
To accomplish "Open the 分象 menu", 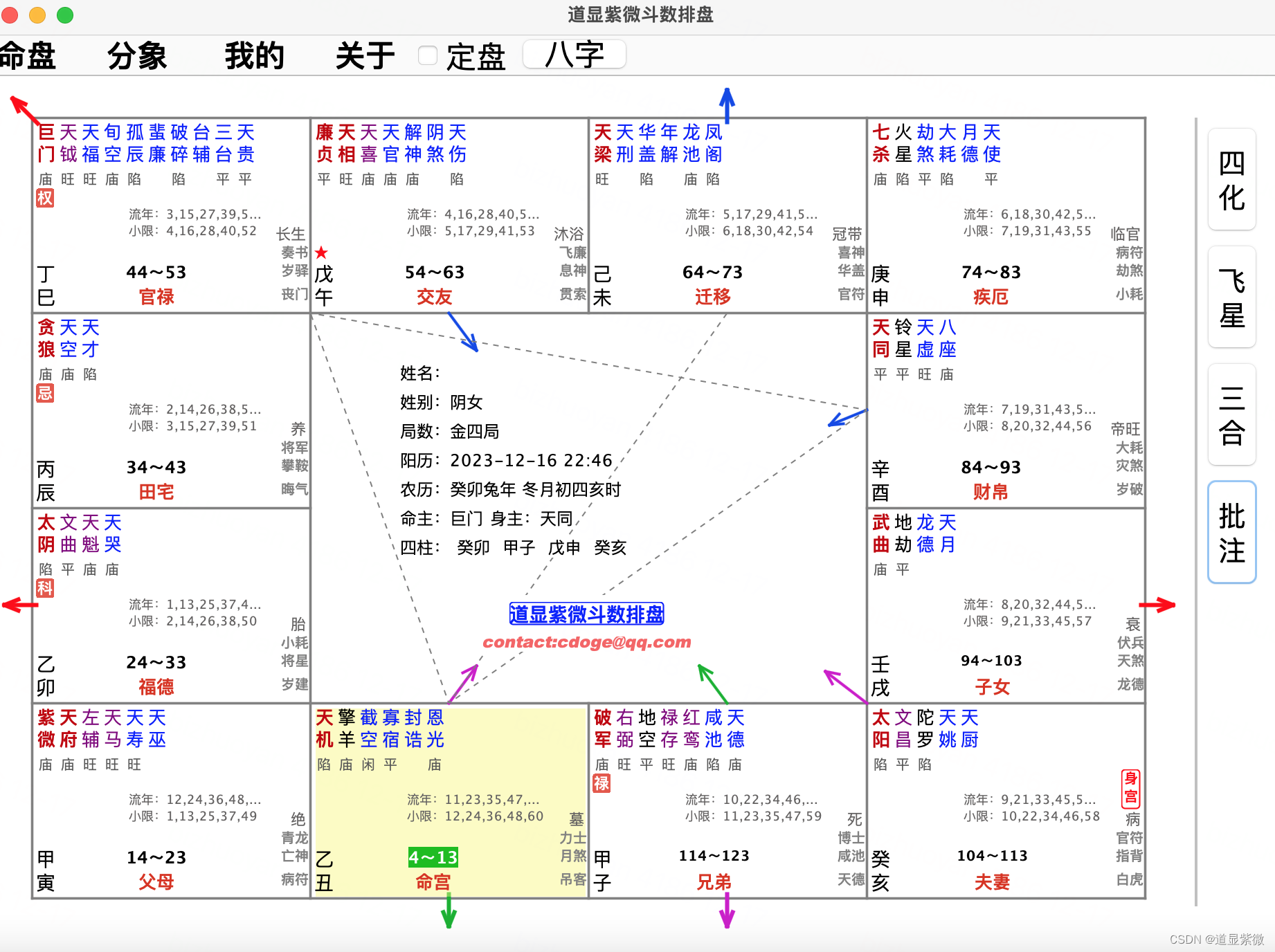I will pyautogui.click(x=137, y=56).
